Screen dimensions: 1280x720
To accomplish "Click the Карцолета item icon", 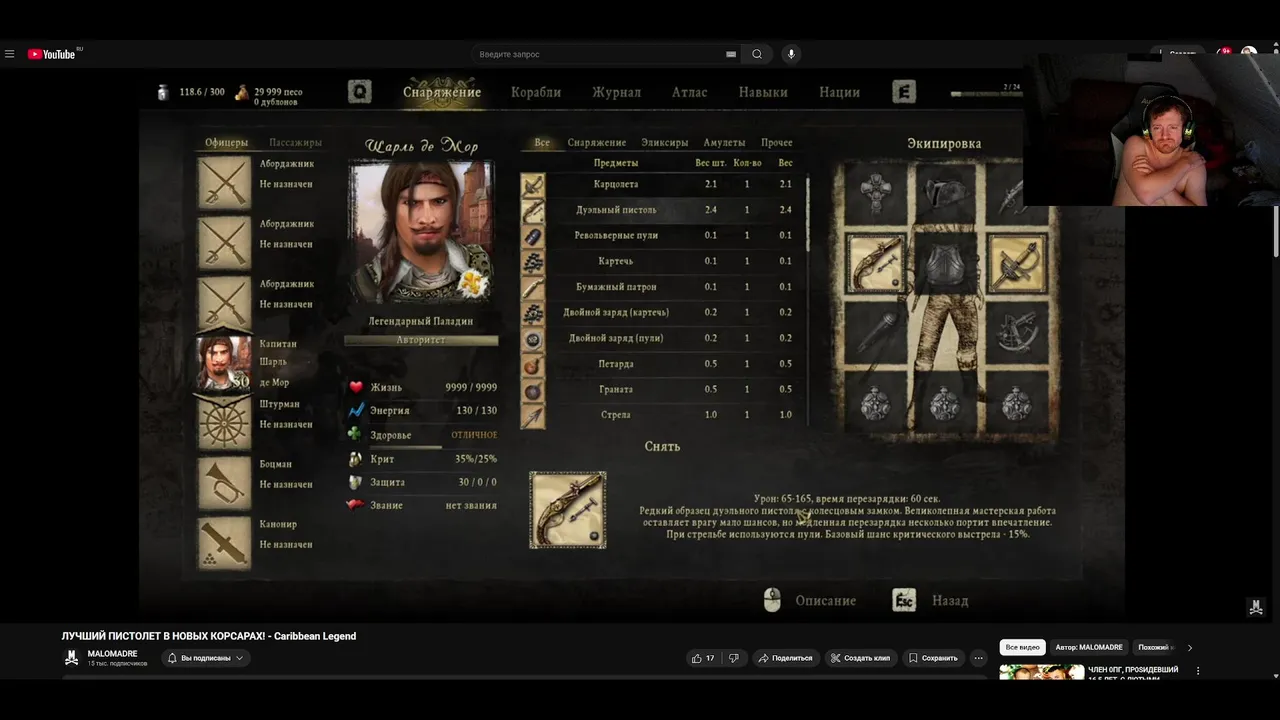I will (x=533, y=185).
